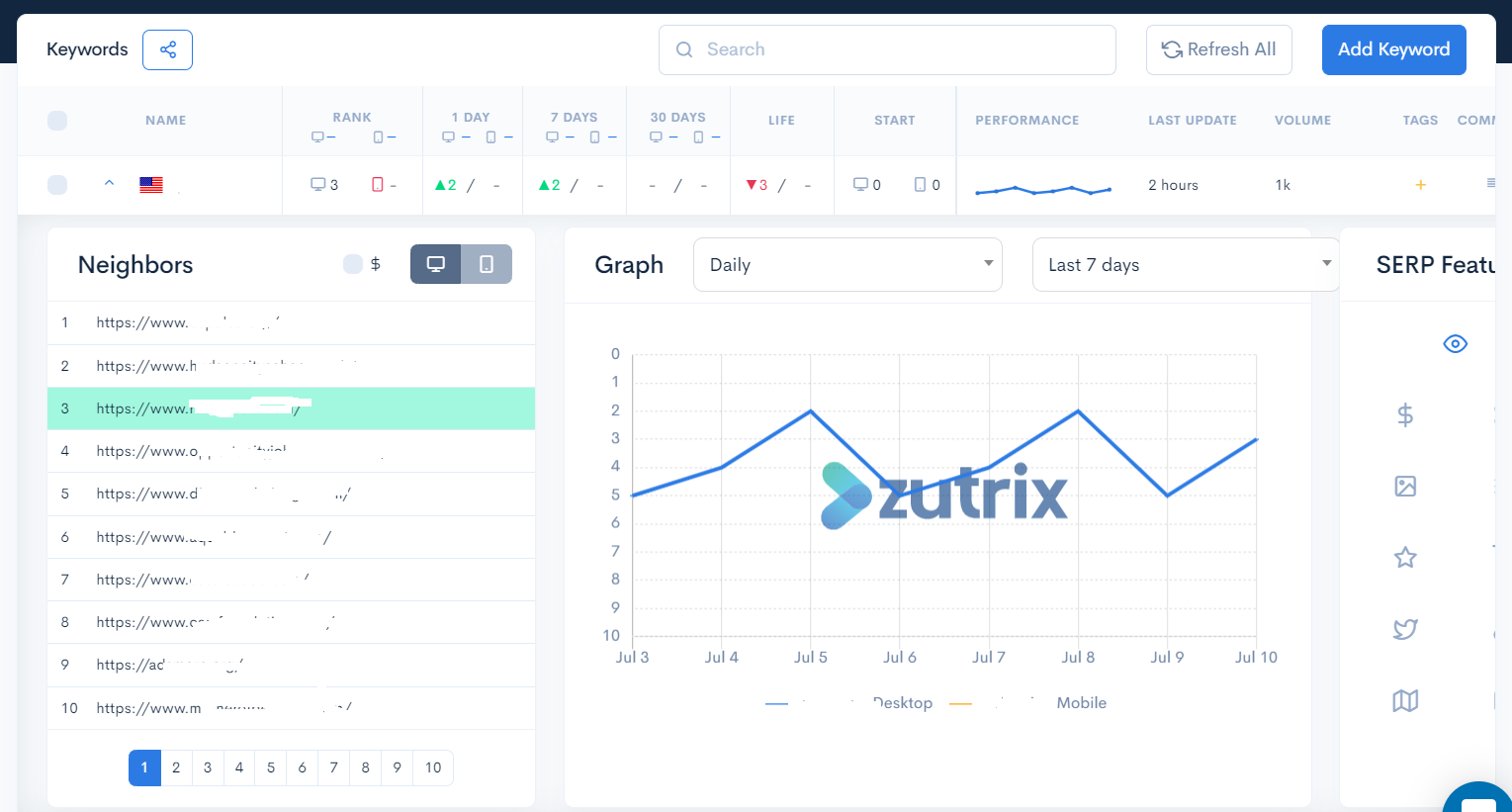
Task: Toggle the Mobile series in the graph legend
Action: tap(1027, 703)
